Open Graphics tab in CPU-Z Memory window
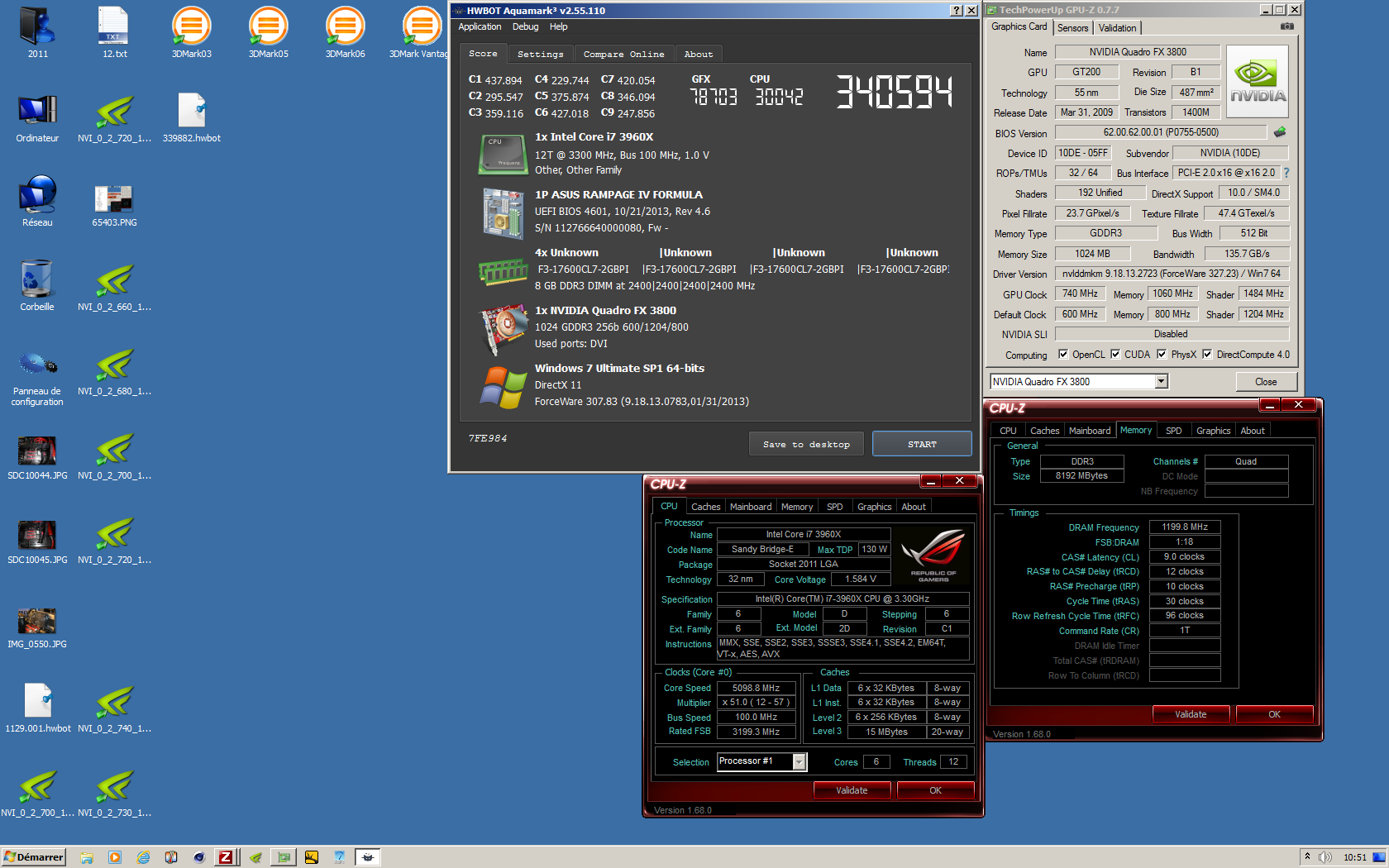1389x868 pixels. [x=1213, y=431]
